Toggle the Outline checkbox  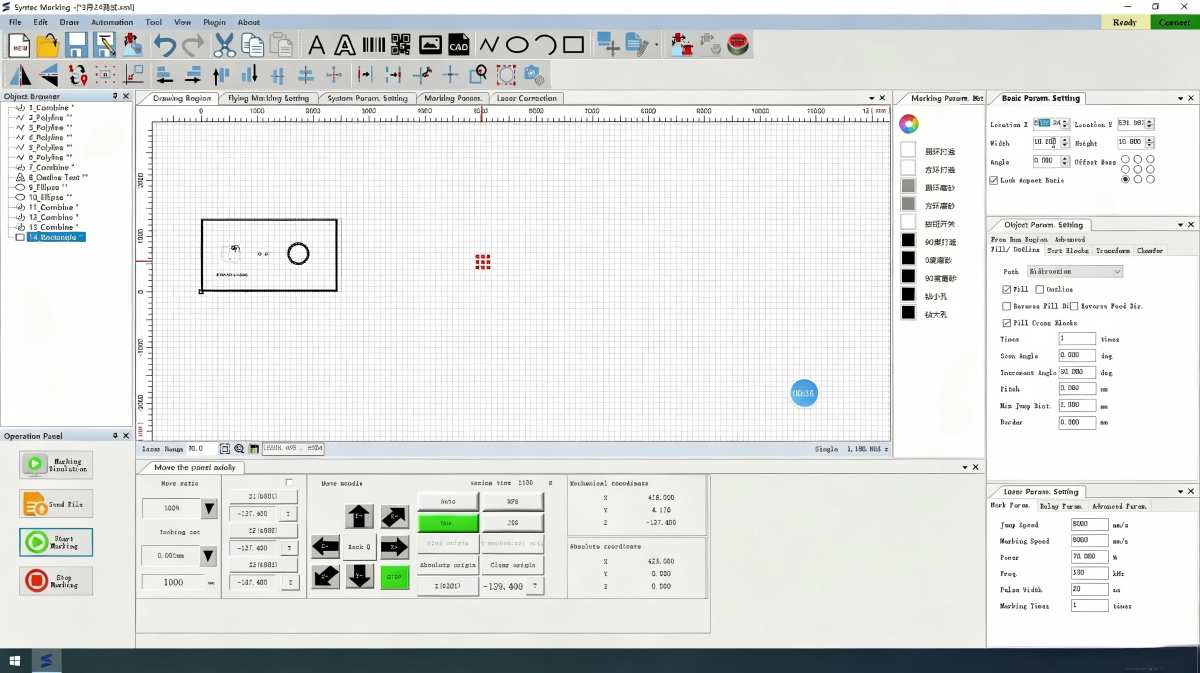coord(1040,289)
